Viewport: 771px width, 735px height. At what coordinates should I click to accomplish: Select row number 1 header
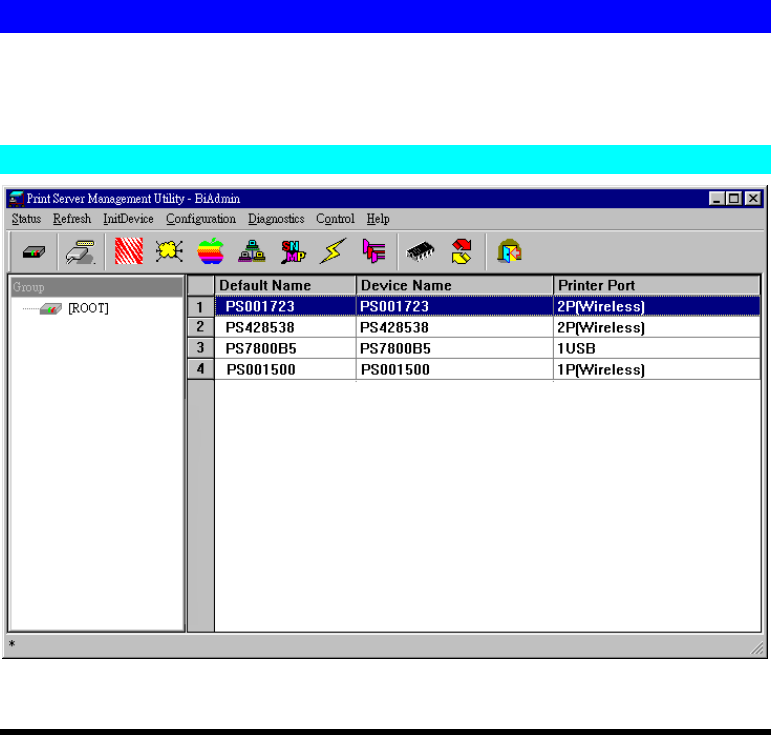200,307
